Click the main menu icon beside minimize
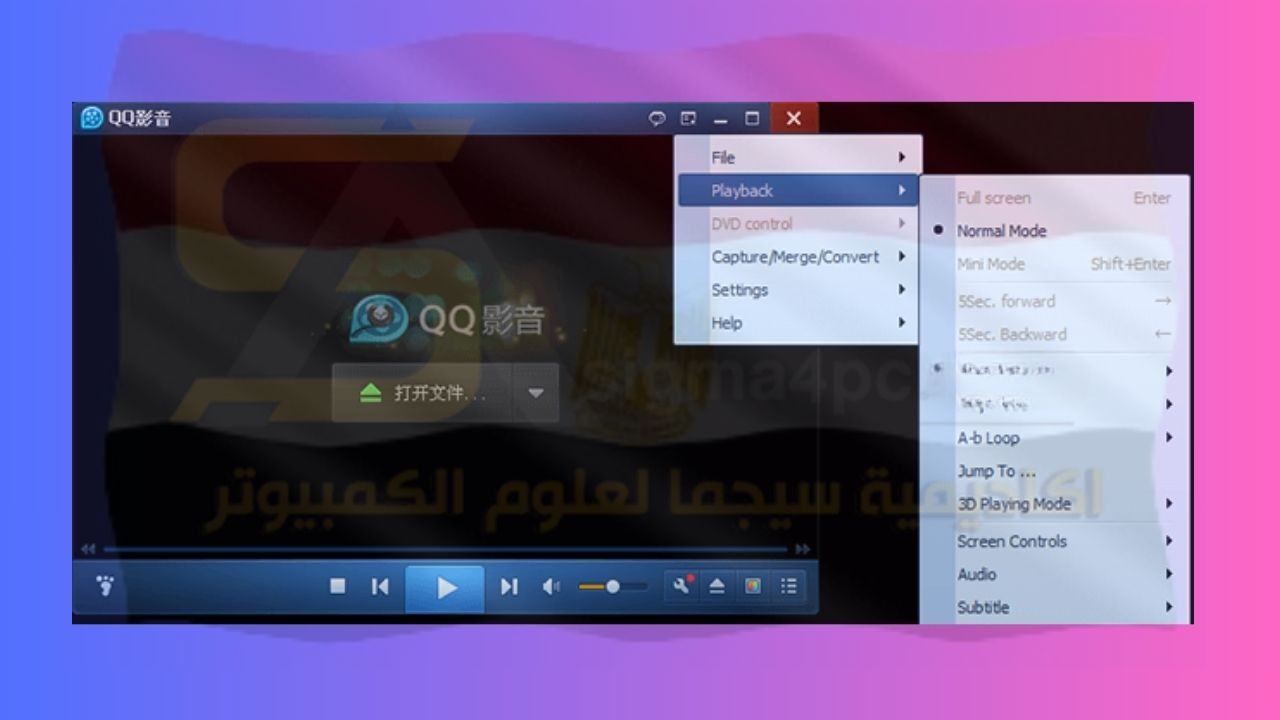Screen dimensions: 1280x720 click(688, 118)
